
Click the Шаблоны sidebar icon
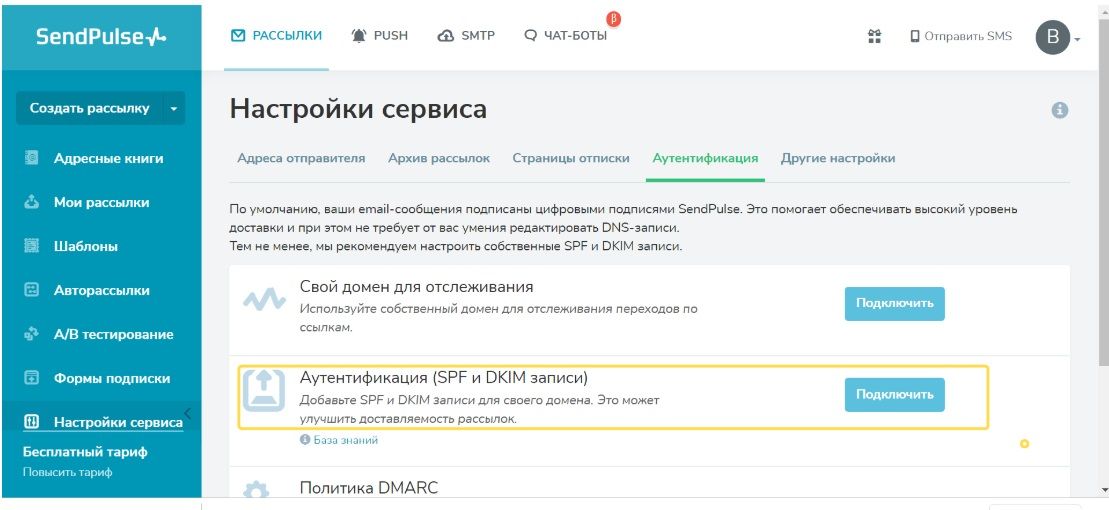coord(31,246)
